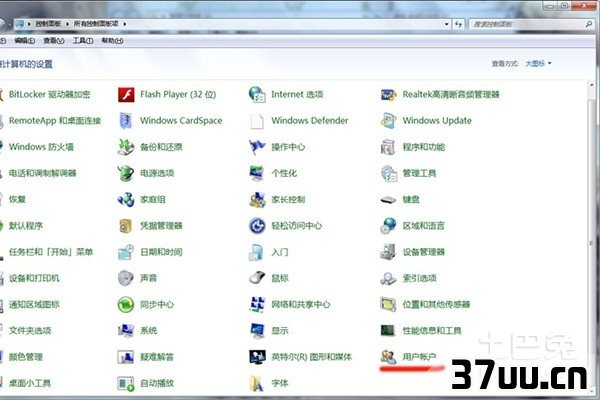
Task: Open the 凭据管理器 icon
Action: [126, 226]
